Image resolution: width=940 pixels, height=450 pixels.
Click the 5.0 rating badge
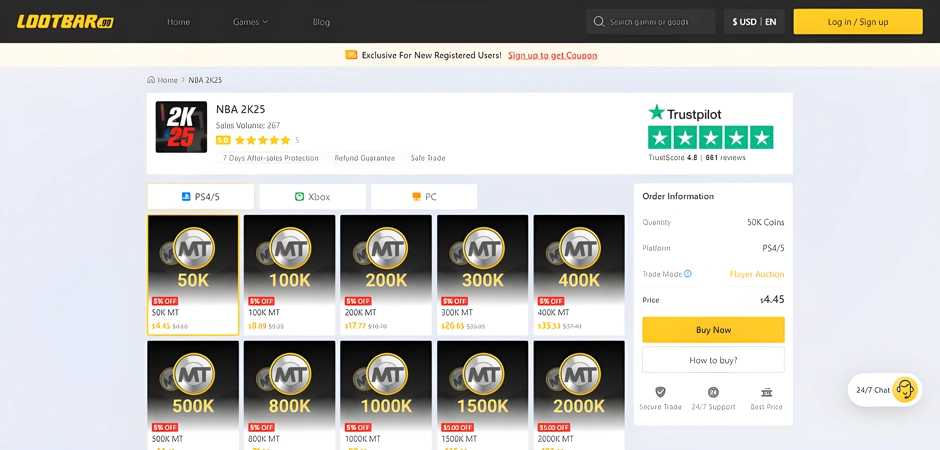pos(223,140)
